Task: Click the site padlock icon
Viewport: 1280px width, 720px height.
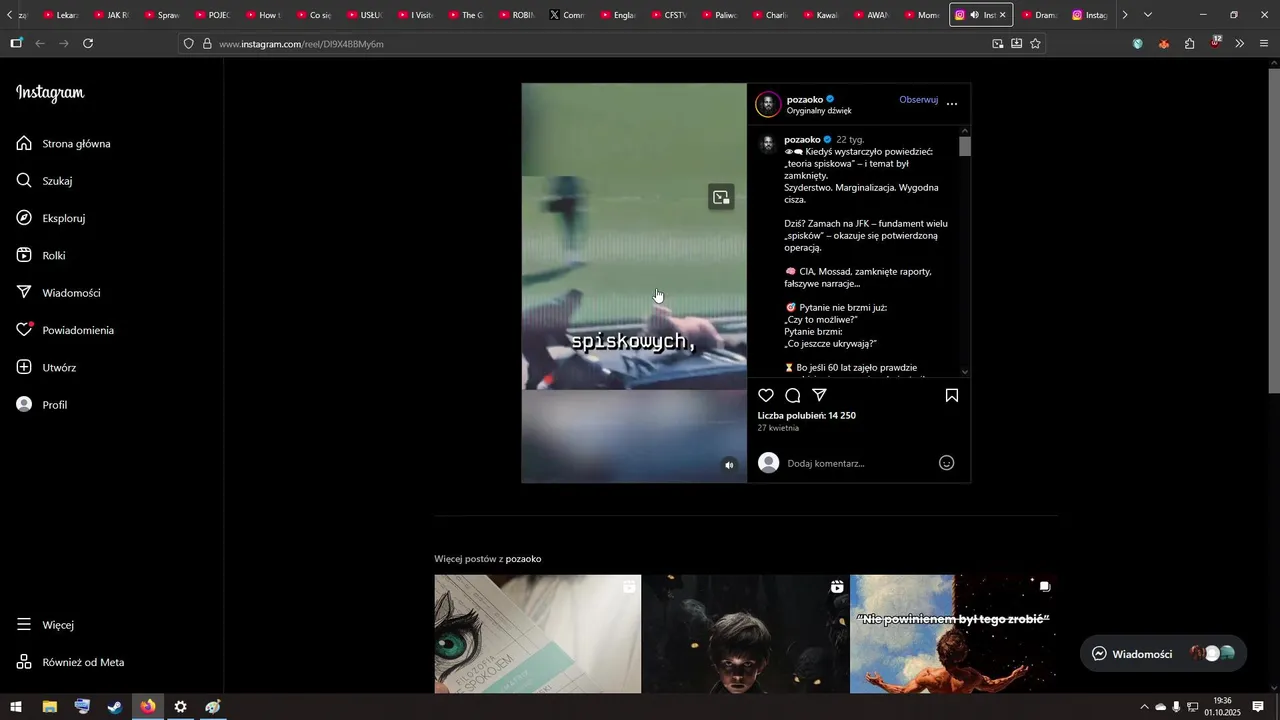Action: coord(207,44)
